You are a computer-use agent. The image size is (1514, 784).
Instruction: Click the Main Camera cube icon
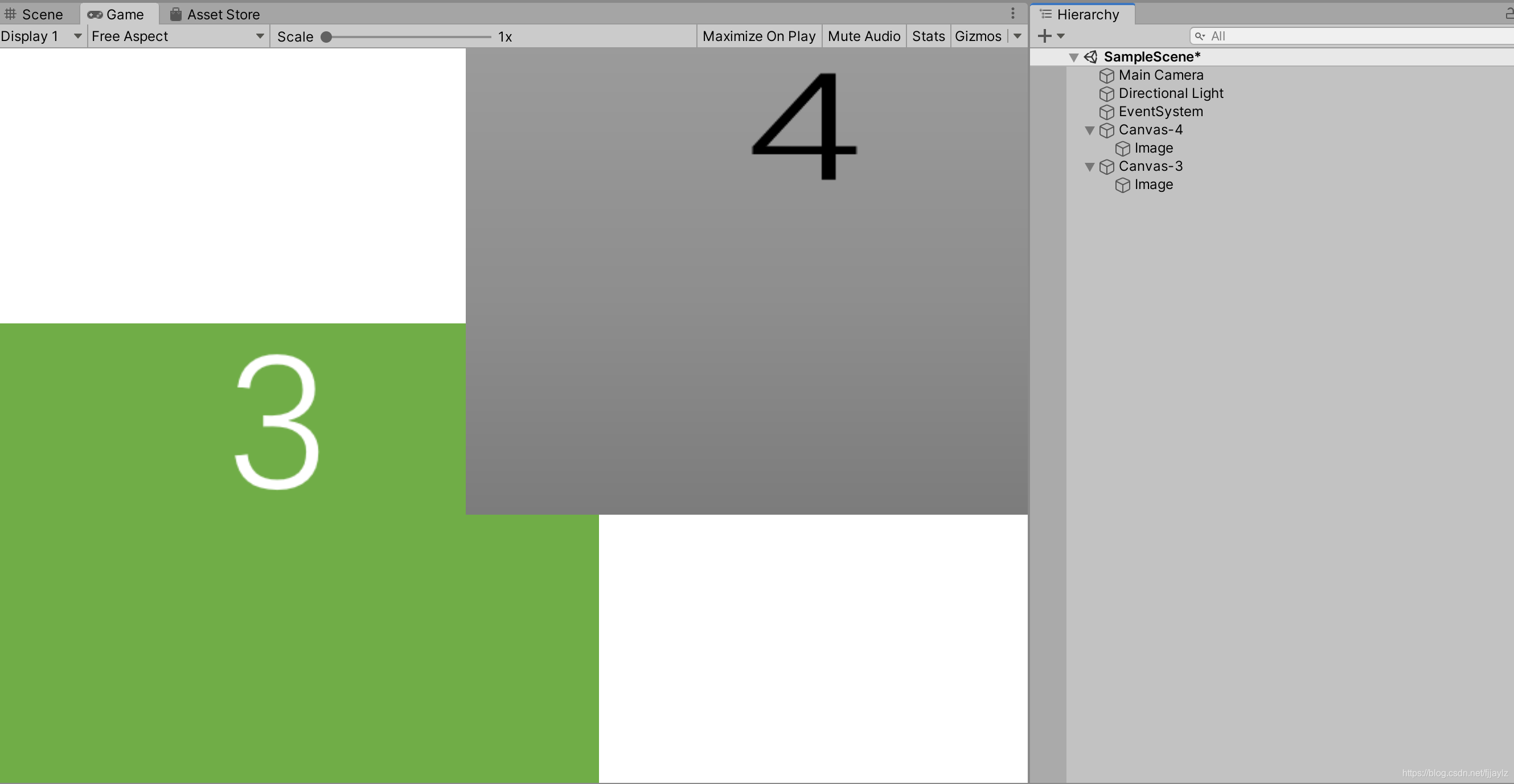[1106, 76]
